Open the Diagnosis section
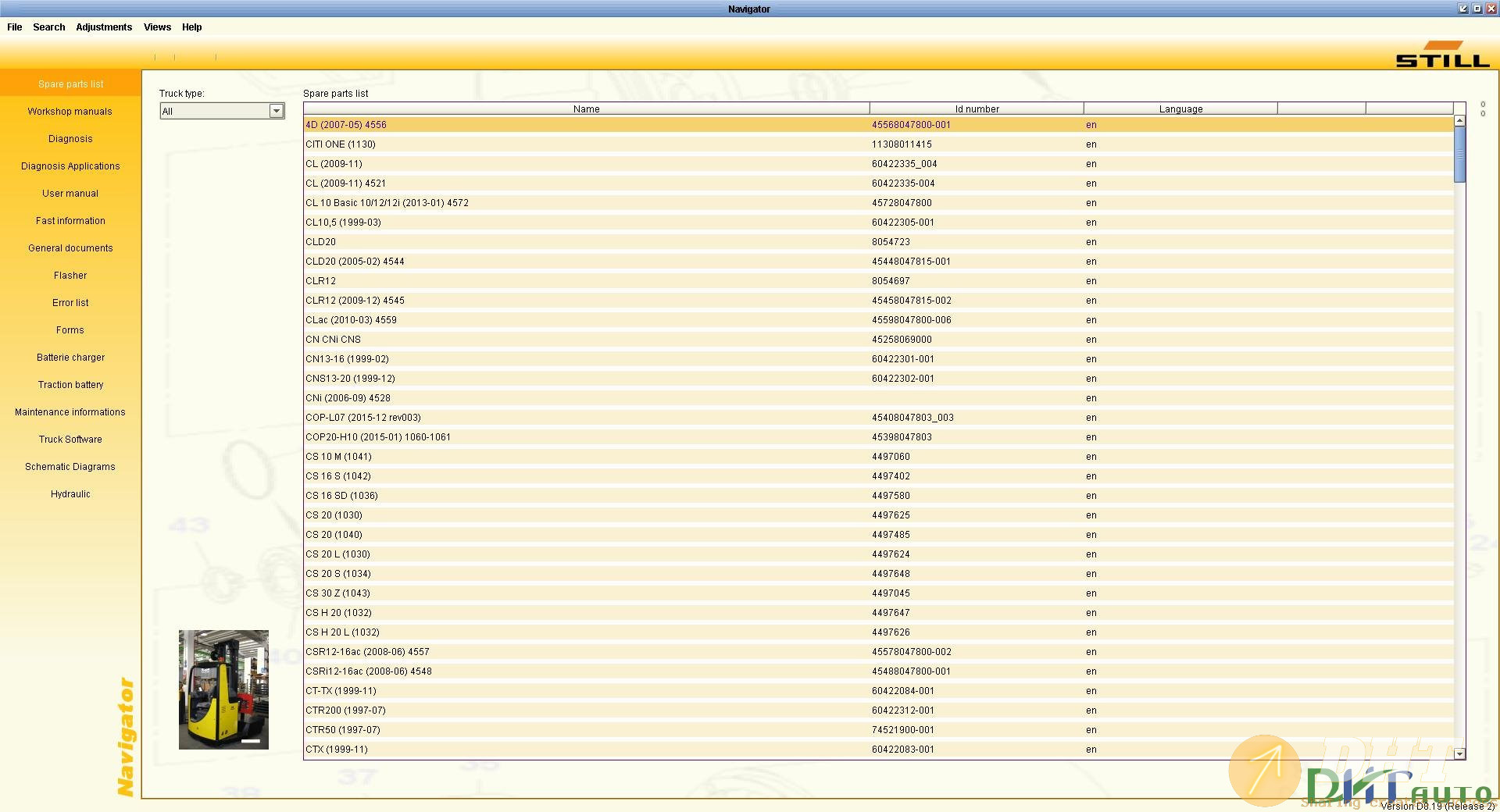Image resolution: width=1500 pixels, height=812 pixels. tap(70, 139)
